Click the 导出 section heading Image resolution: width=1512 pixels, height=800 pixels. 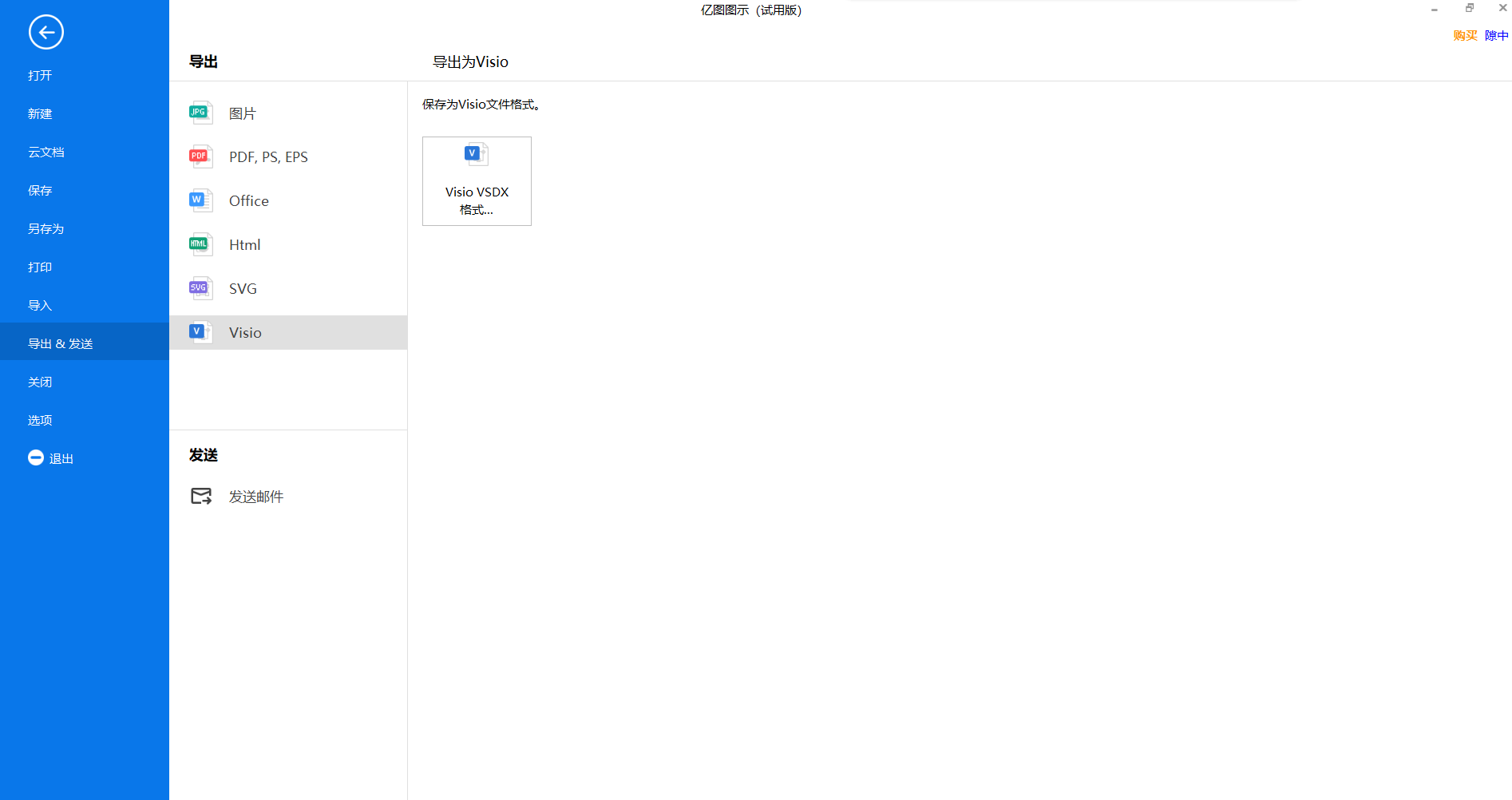(x=204, y=62)
